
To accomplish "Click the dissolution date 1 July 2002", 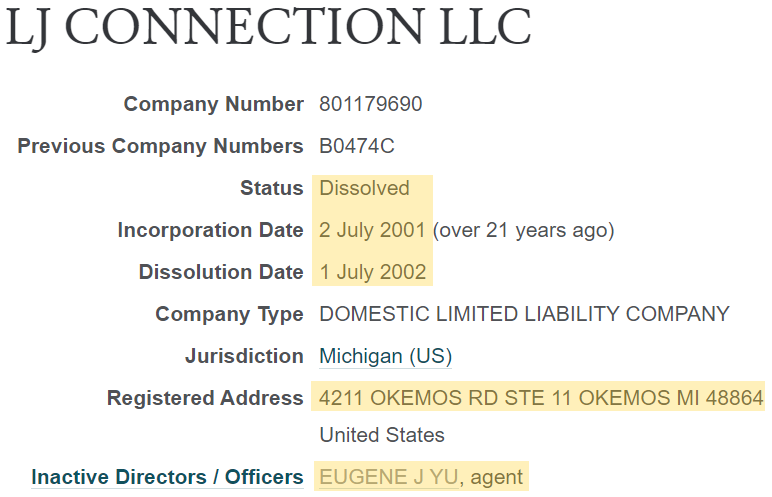I will point(373,272).
